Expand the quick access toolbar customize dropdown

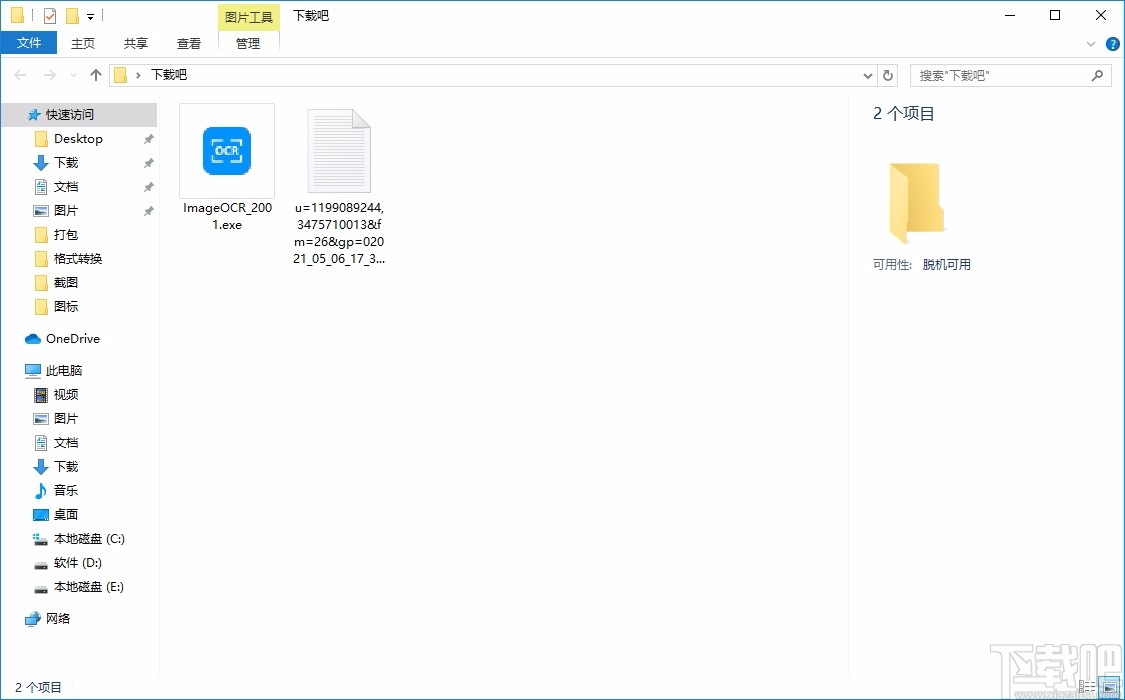88,15
